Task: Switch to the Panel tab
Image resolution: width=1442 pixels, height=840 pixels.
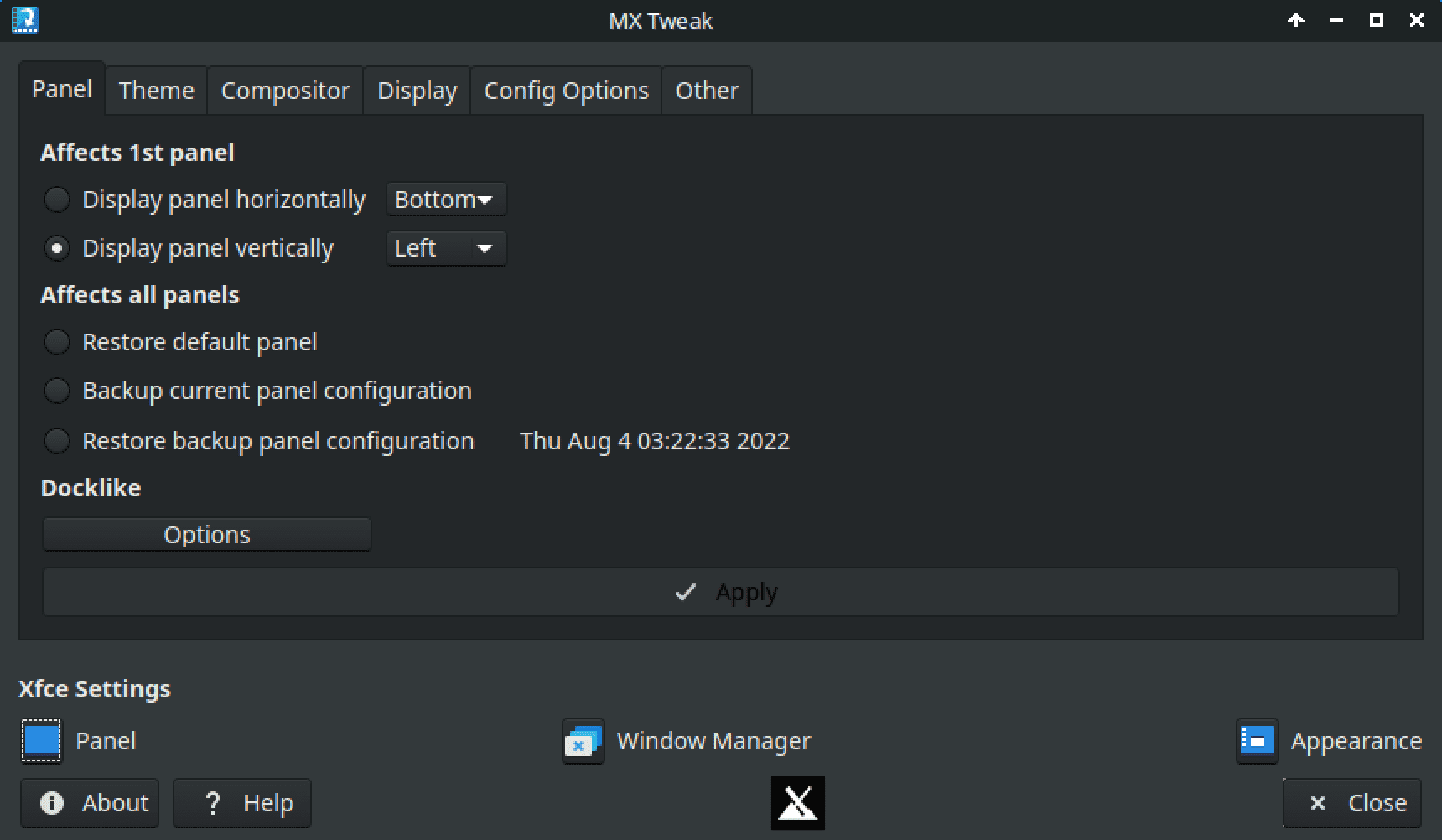Action: point(62,89)
